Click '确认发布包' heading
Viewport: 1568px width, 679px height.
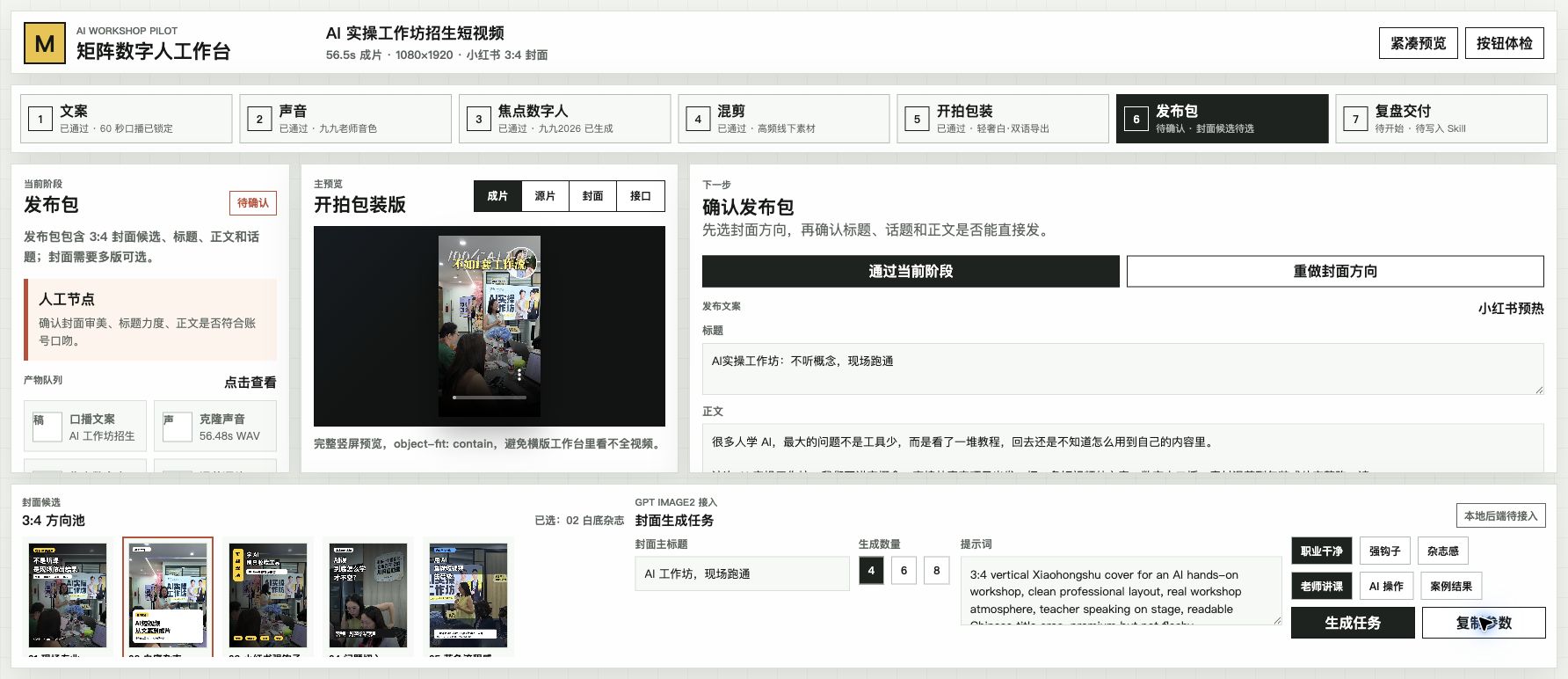coord(748,208)
